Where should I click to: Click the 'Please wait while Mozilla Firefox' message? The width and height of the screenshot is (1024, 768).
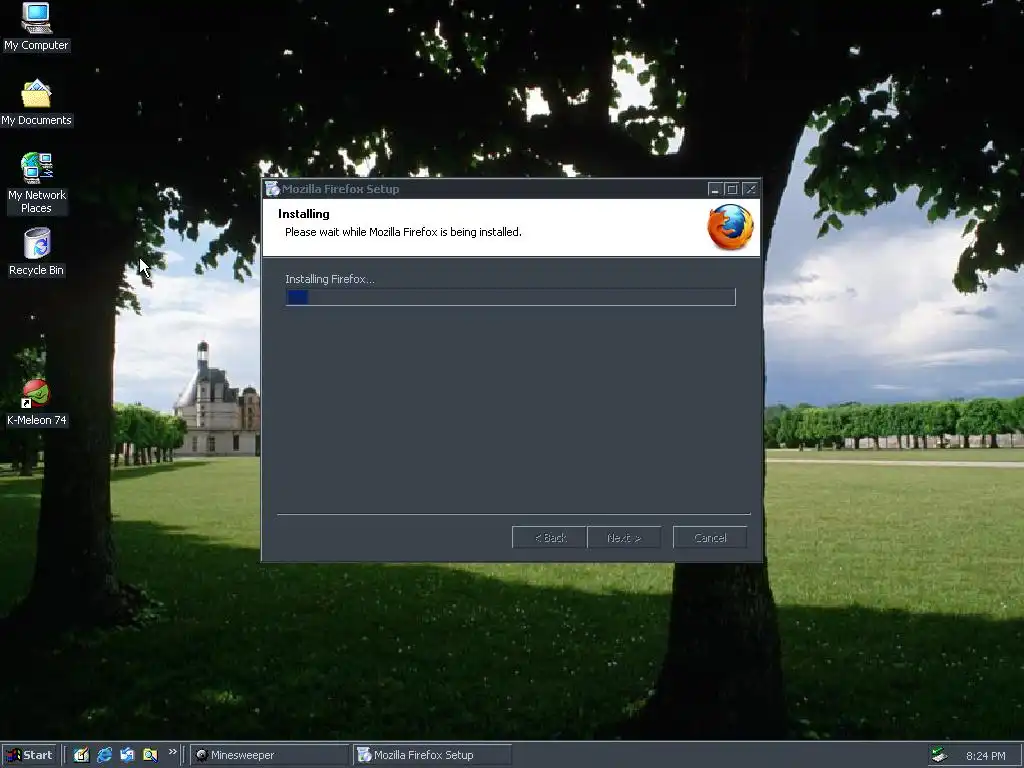[x=403, y=232]
